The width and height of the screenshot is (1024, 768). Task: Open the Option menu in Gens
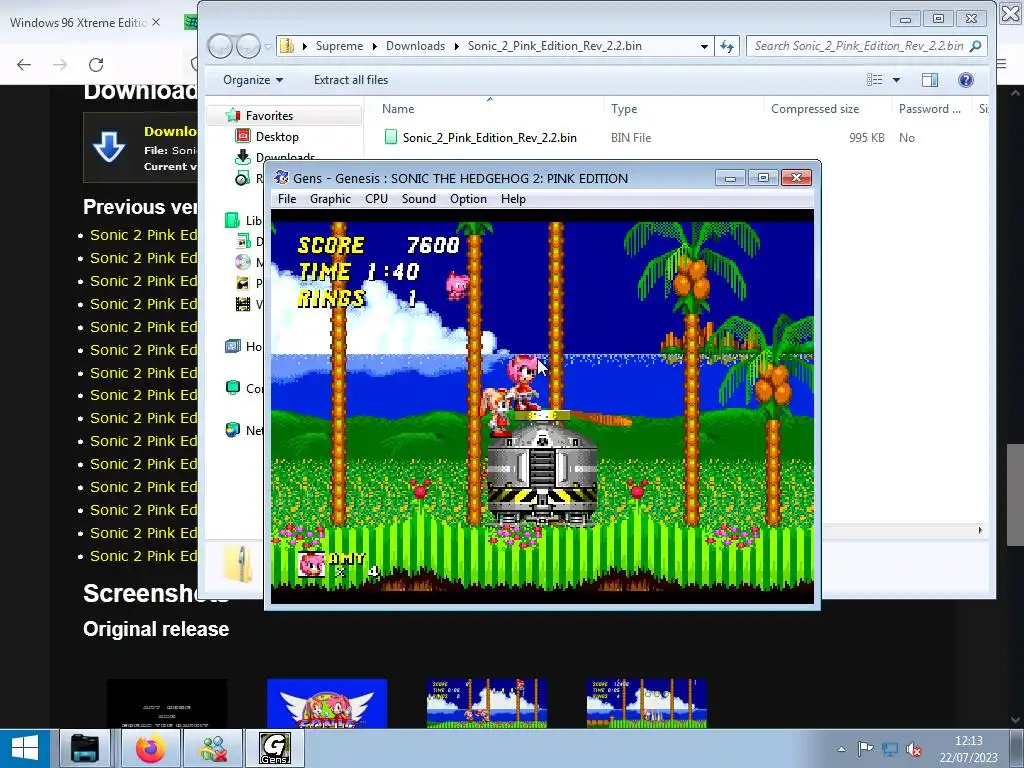(x=468, y=199)
